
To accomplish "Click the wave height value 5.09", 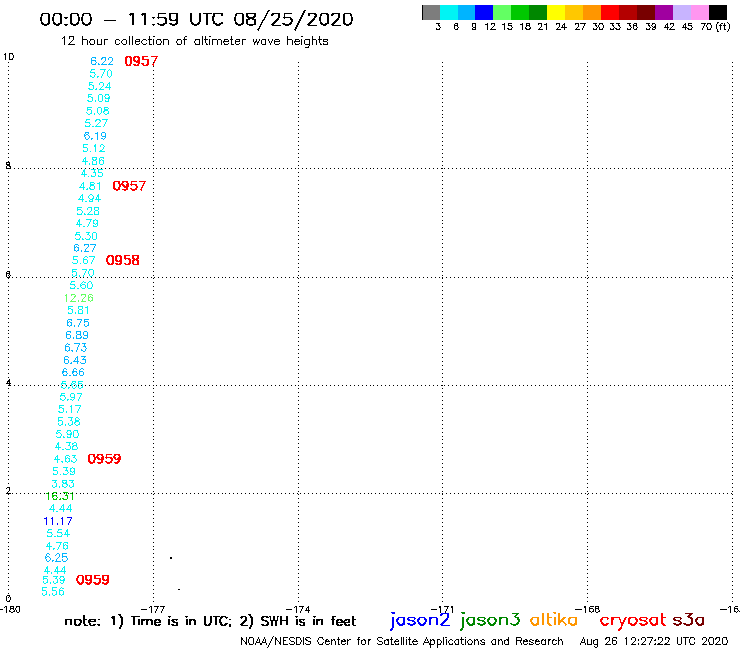I will [99, 98].
